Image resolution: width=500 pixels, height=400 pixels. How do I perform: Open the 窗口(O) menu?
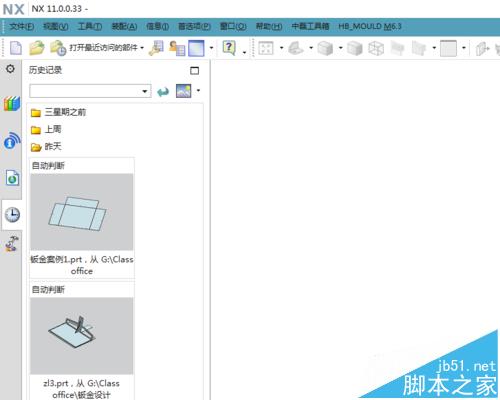coord(233,26)
